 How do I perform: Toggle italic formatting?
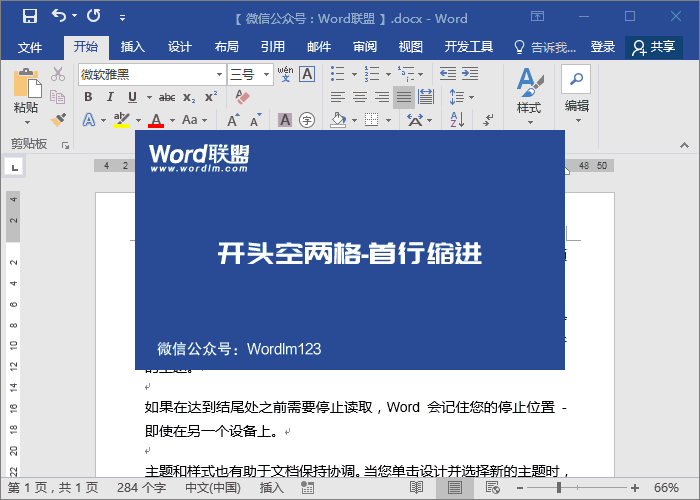pyautogui.click(x=110, y=97)
